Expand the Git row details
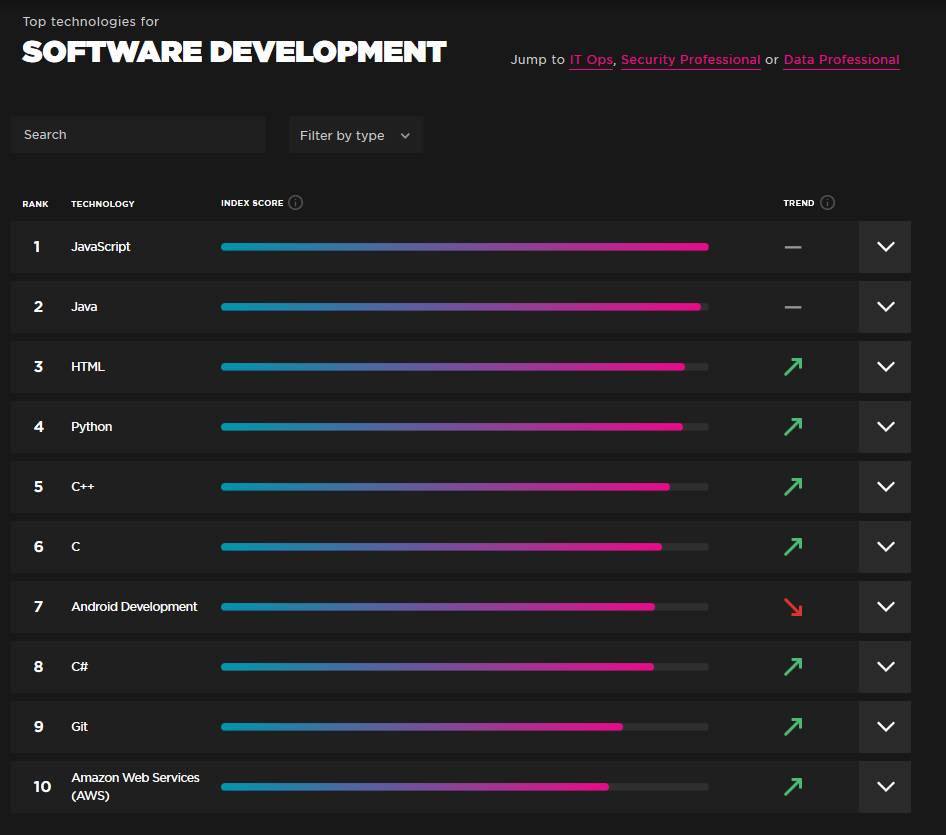The image size is (946, 835). (885, 726)
